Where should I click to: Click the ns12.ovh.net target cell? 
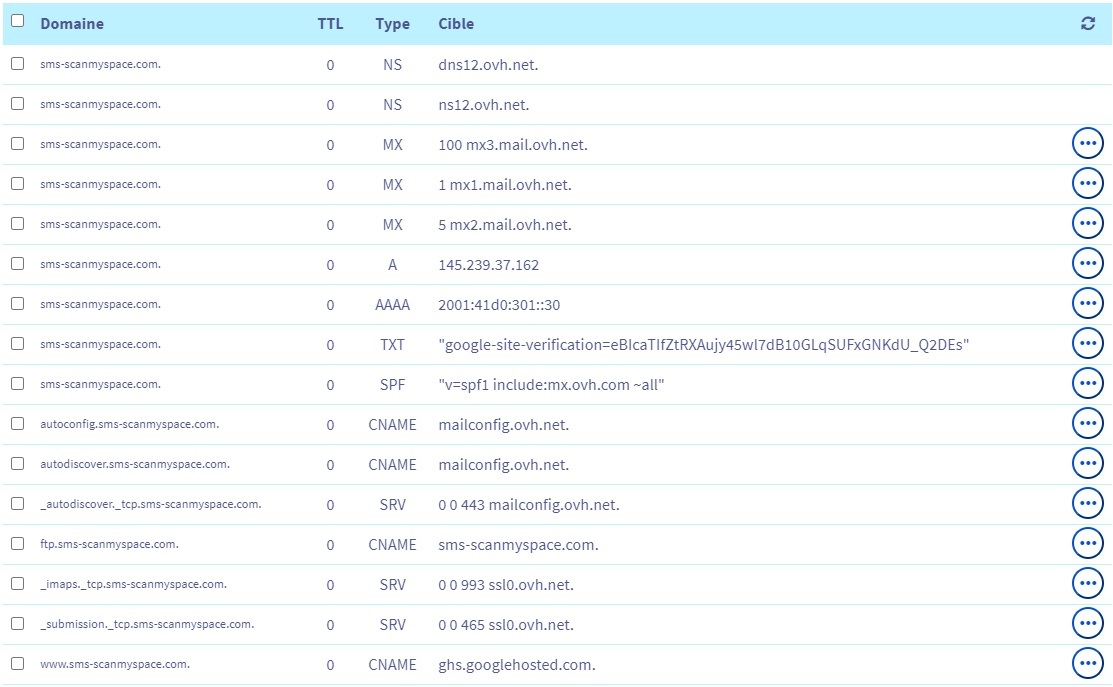(484, 105)
